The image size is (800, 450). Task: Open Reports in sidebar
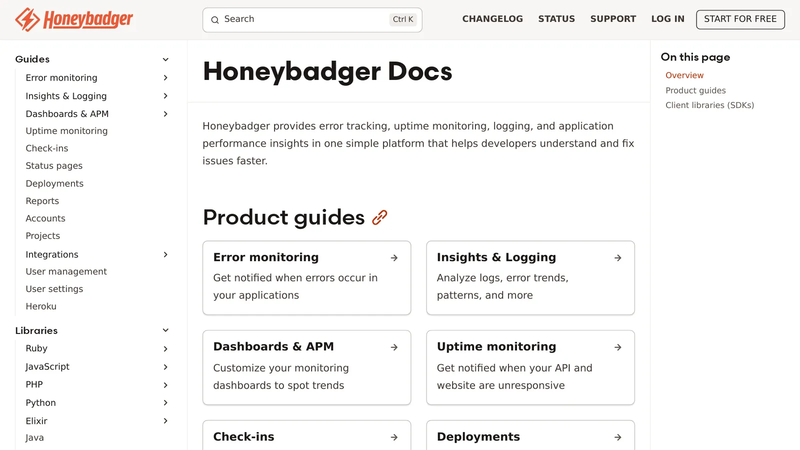42,201
